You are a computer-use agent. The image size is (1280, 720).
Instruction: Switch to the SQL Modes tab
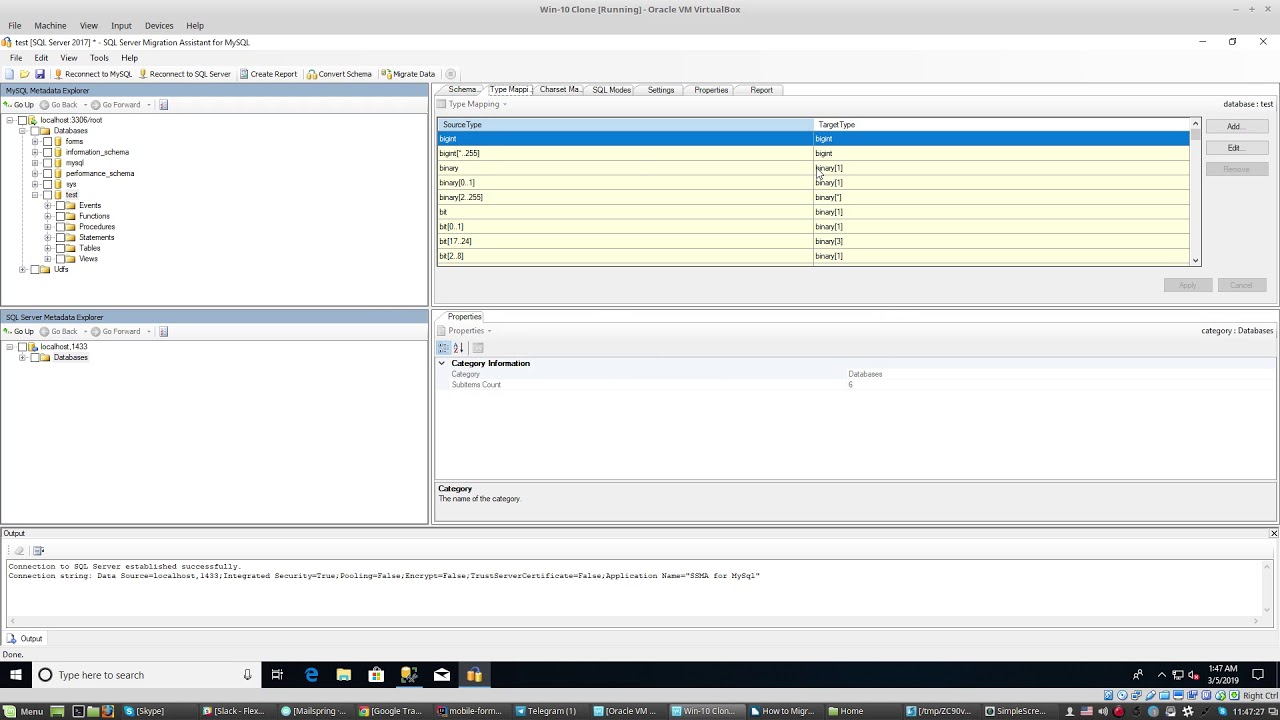click(x=611, y=90)
